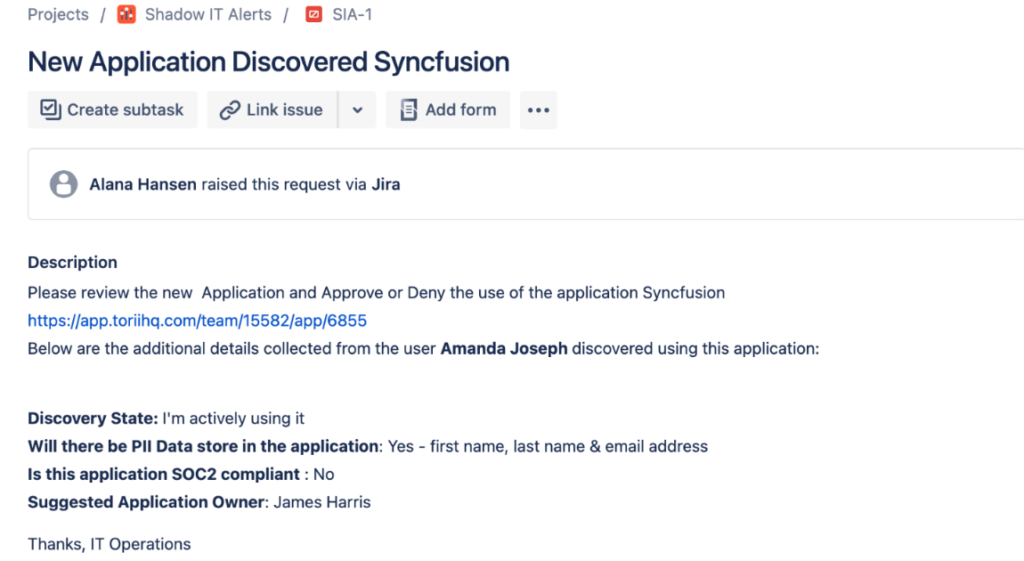Click the Link issue button

coord(272,110)
